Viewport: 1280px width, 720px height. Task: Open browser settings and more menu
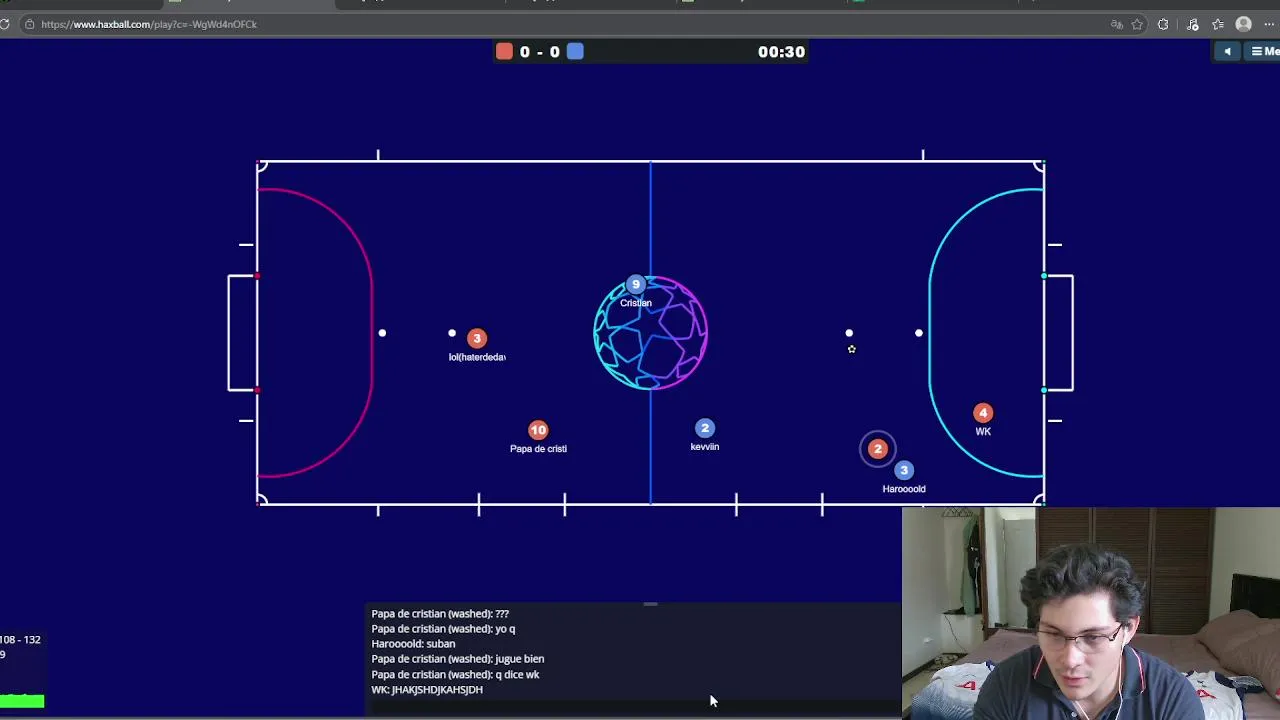click(1269, 24)
